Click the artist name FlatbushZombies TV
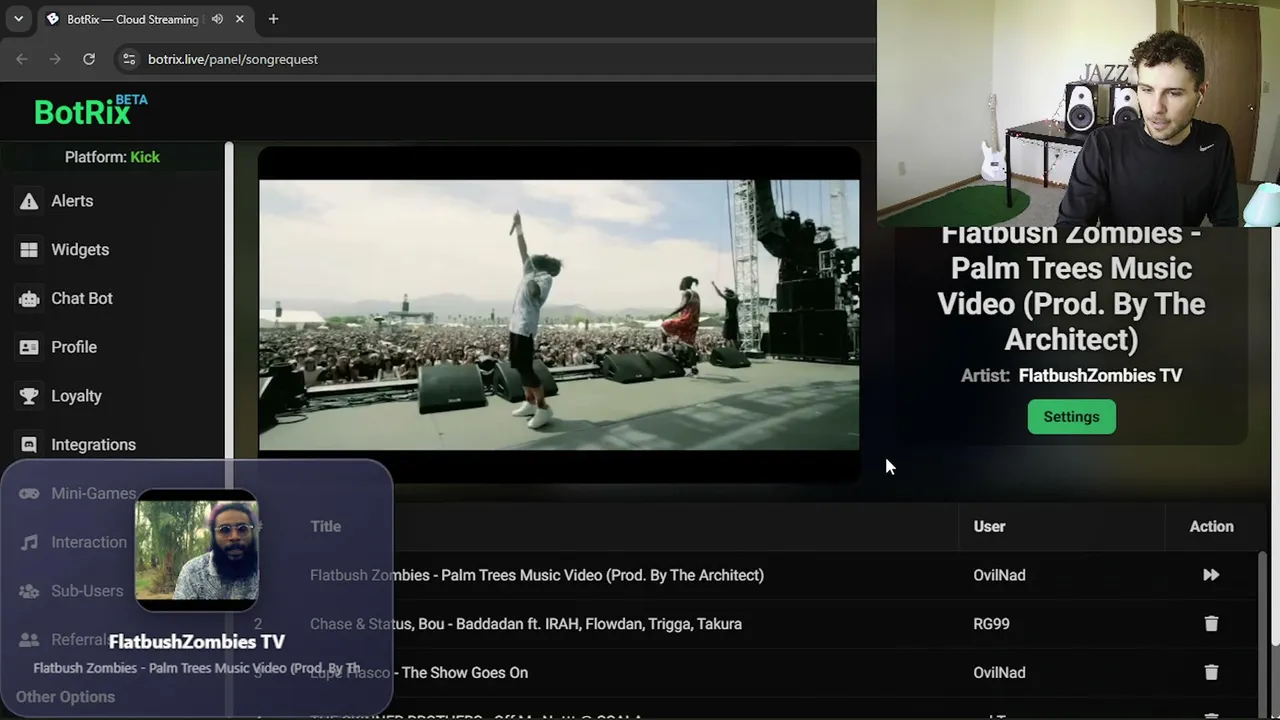This screenshot has width=1280, height=720. pyautogui.click(x=1100, y=376)
